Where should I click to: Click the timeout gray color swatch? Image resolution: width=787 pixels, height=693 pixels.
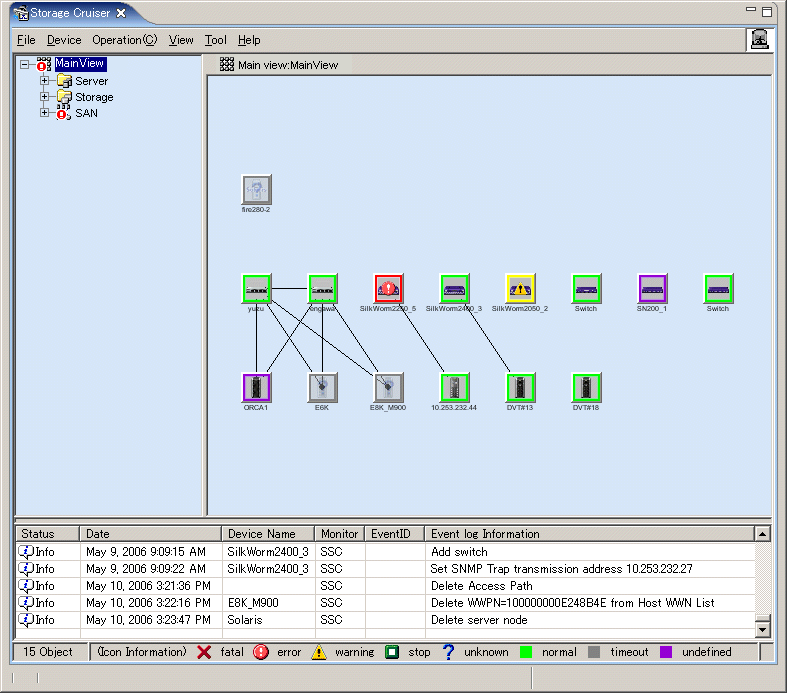(594, 652)
